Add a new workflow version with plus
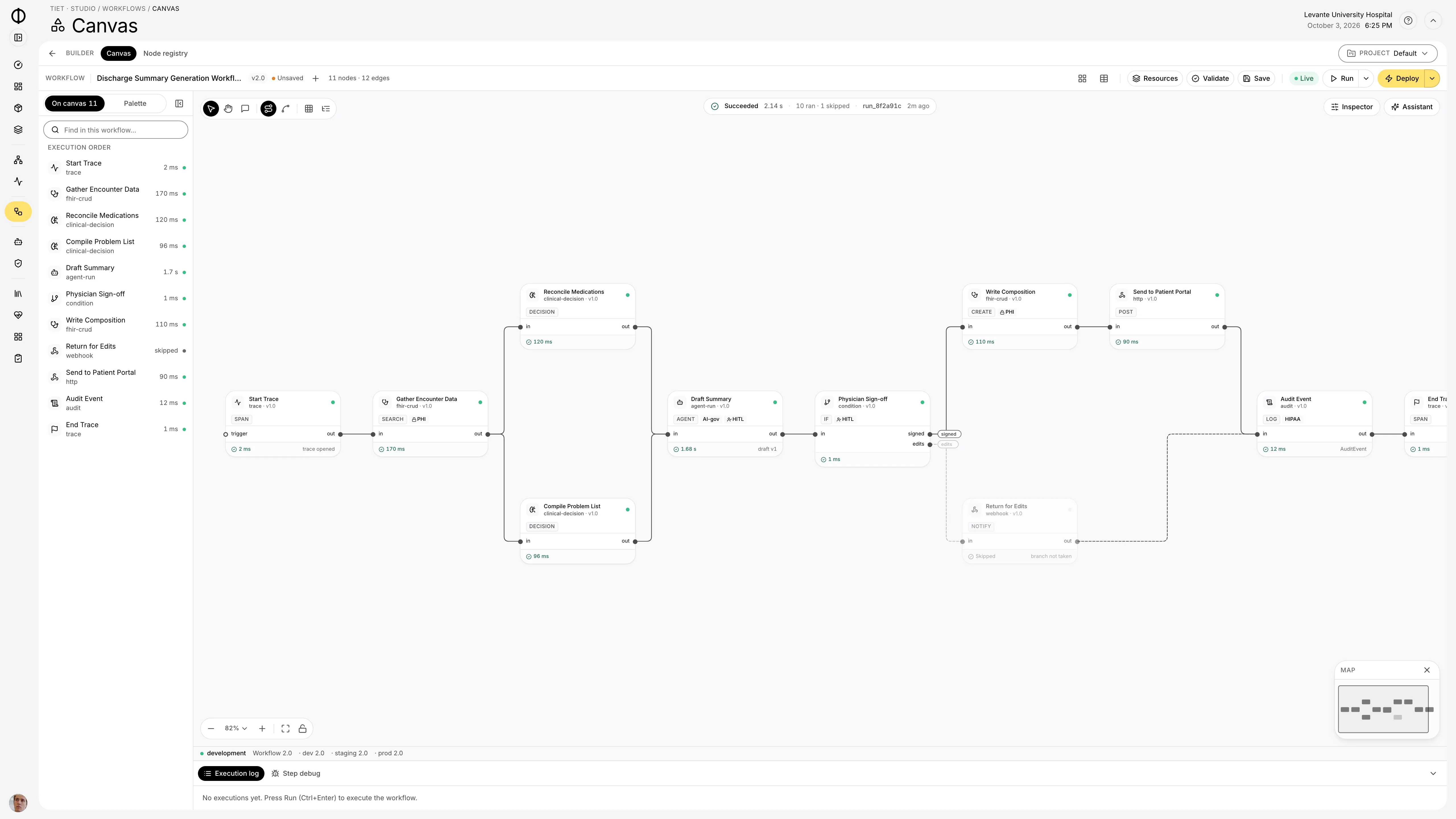 315,78
